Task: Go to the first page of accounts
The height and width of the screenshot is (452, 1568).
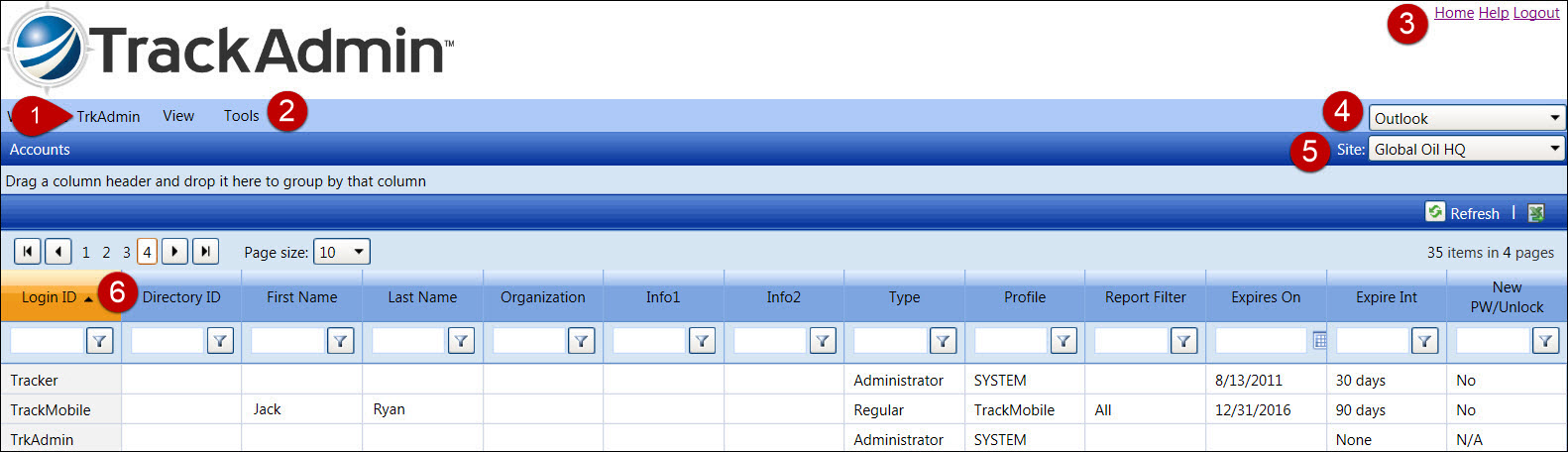Action: (28, 252)
